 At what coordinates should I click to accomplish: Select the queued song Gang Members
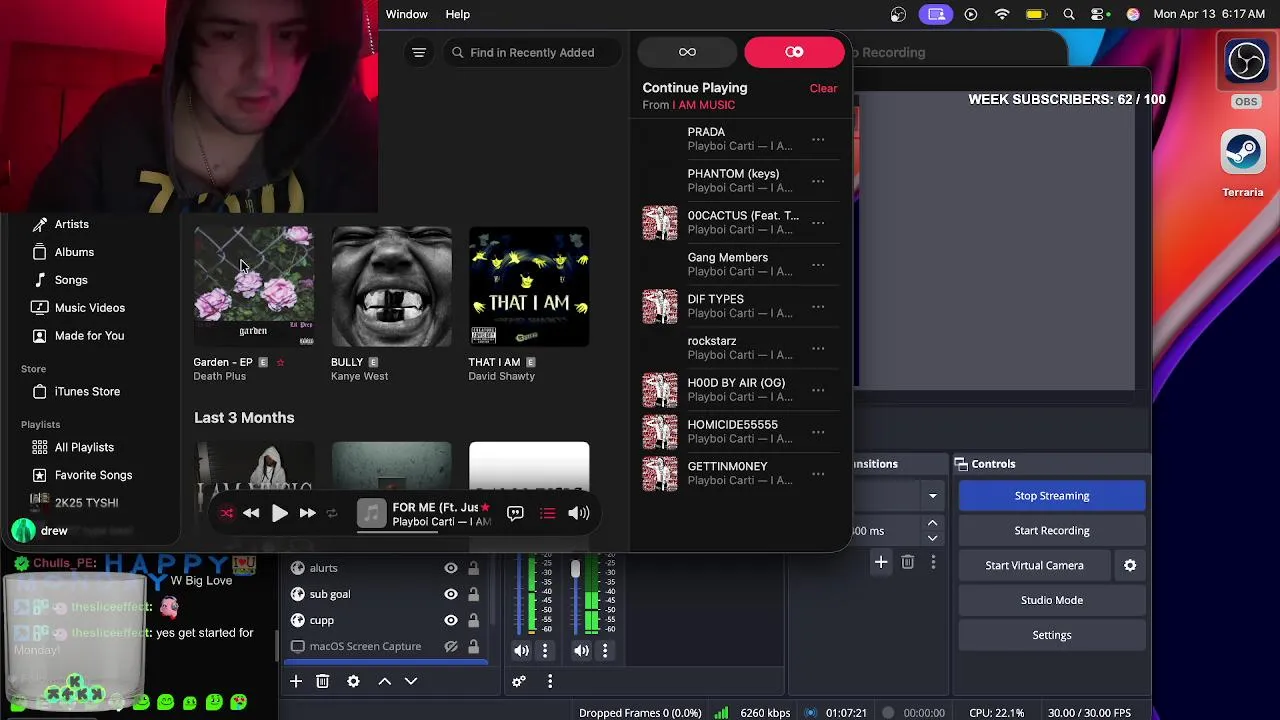point(740,265)
